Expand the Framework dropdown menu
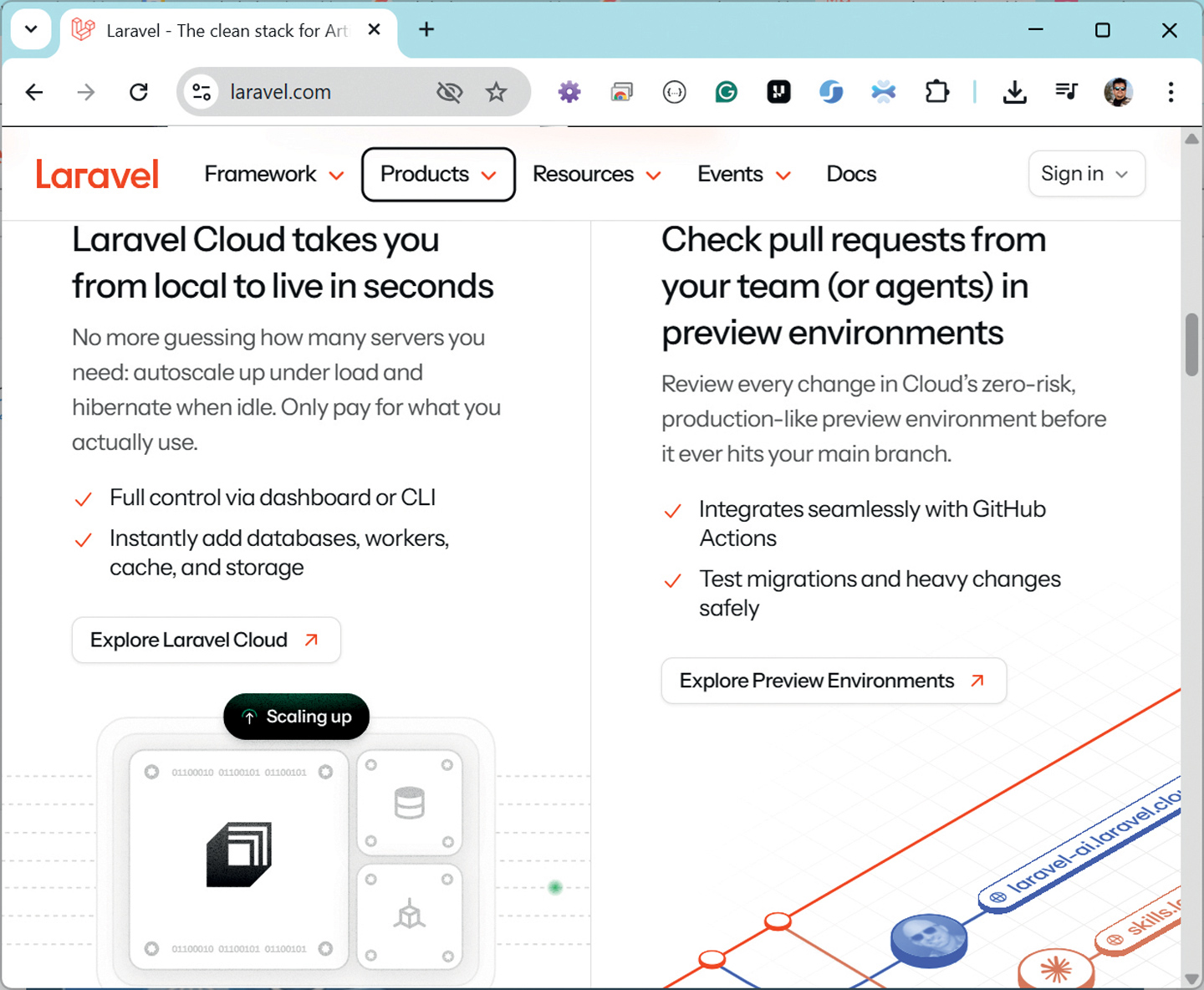 (274, 174)
